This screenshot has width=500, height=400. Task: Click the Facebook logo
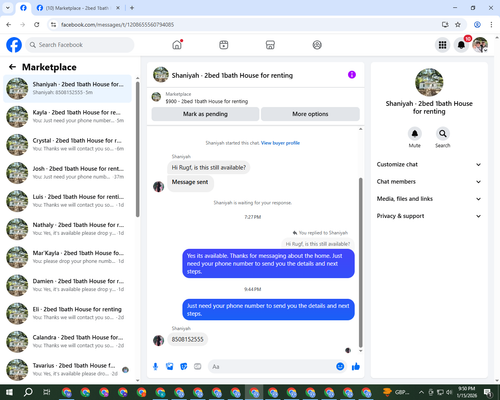[x=14, y=45]
